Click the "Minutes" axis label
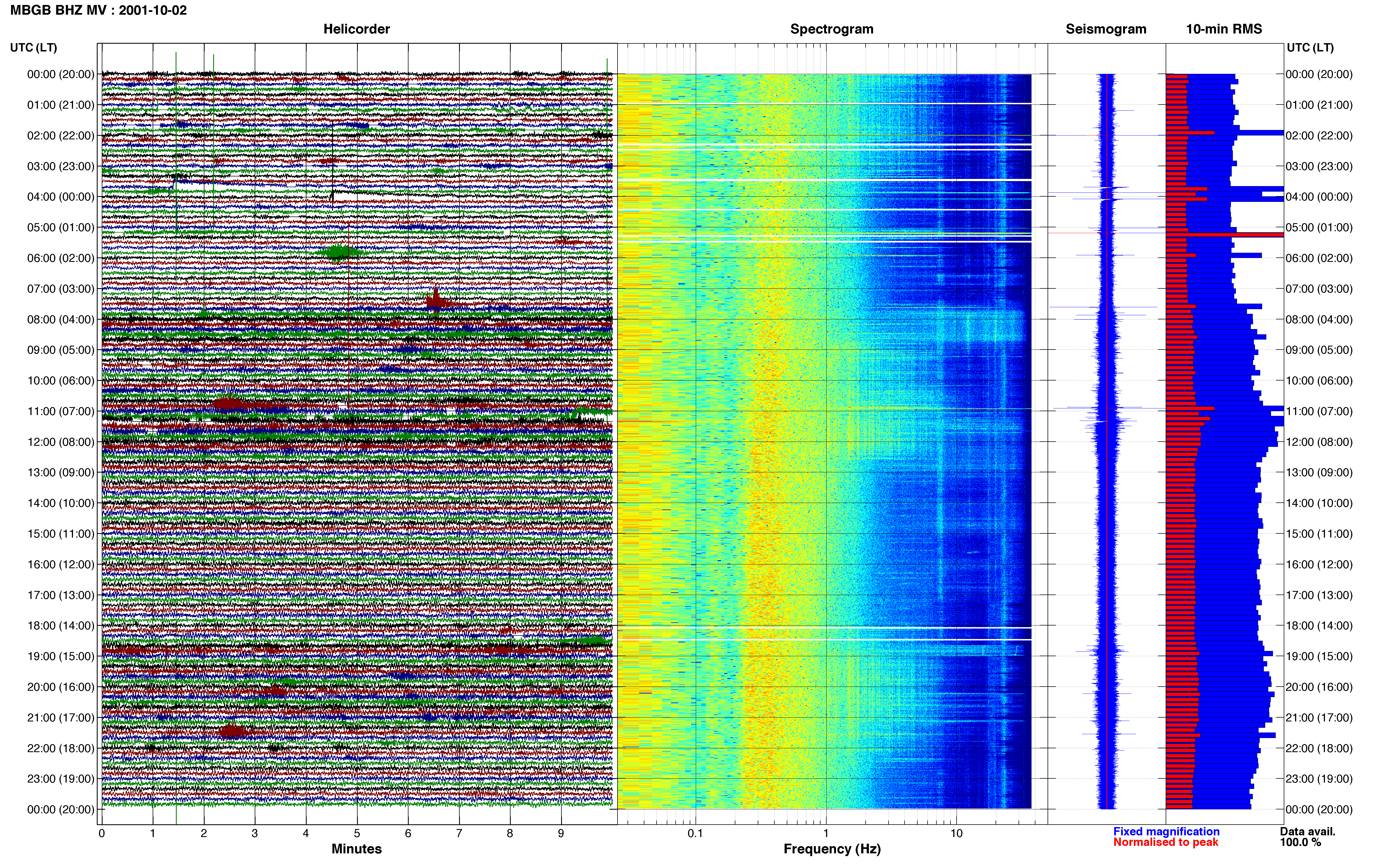The width and height of the screenshot is (1388, 868). point(356,848)
